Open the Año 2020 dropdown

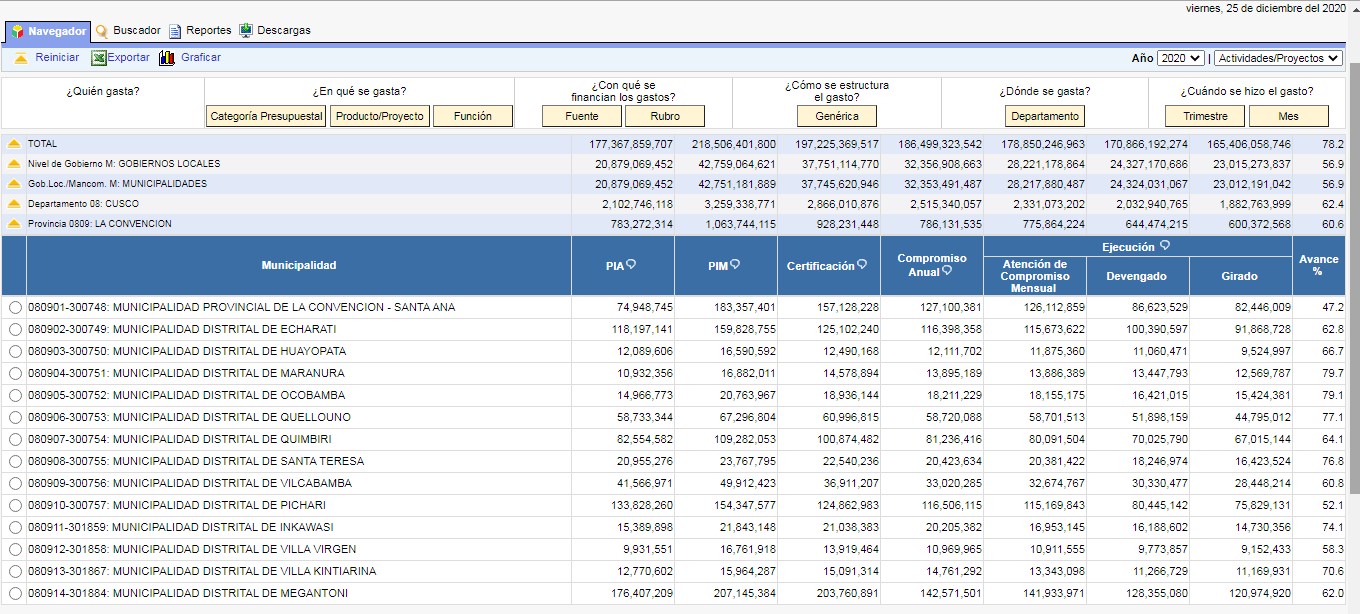point(1180,59)
